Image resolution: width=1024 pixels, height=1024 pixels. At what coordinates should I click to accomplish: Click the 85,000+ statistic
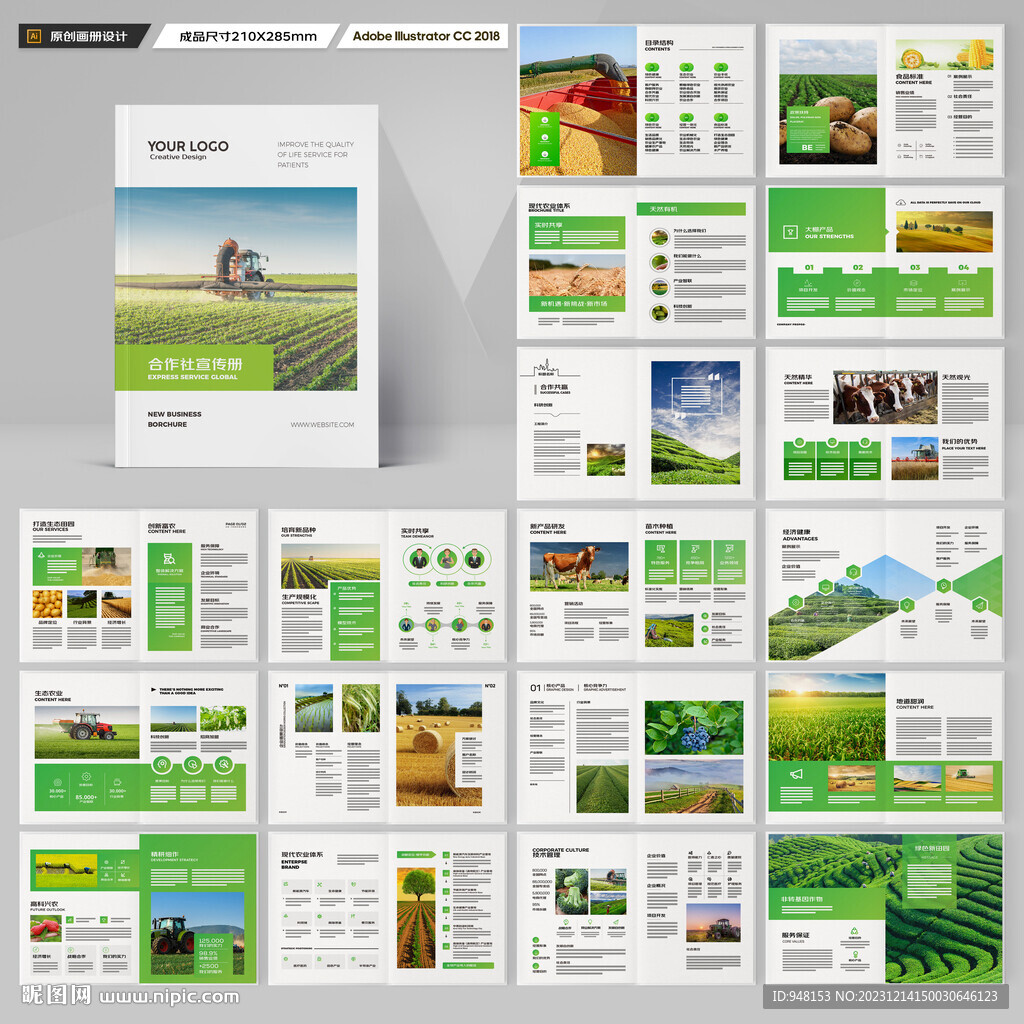(x=86, y=797)
